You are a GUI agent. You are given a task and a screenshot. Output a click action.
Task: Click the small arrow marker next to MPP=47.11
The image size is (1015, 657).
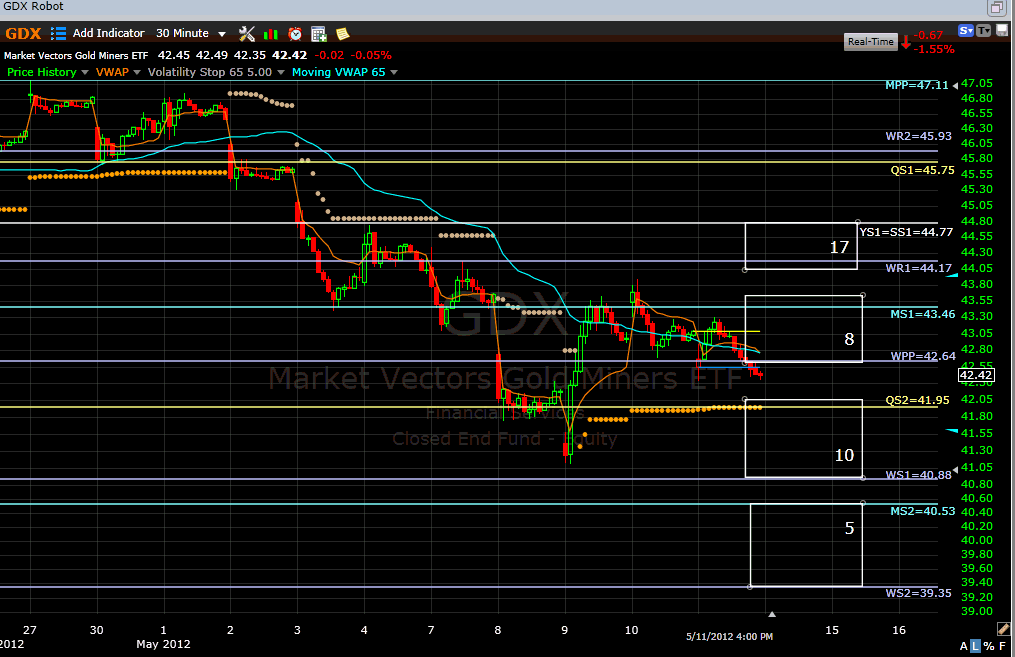pyautogui.click(x=955, y=85)
